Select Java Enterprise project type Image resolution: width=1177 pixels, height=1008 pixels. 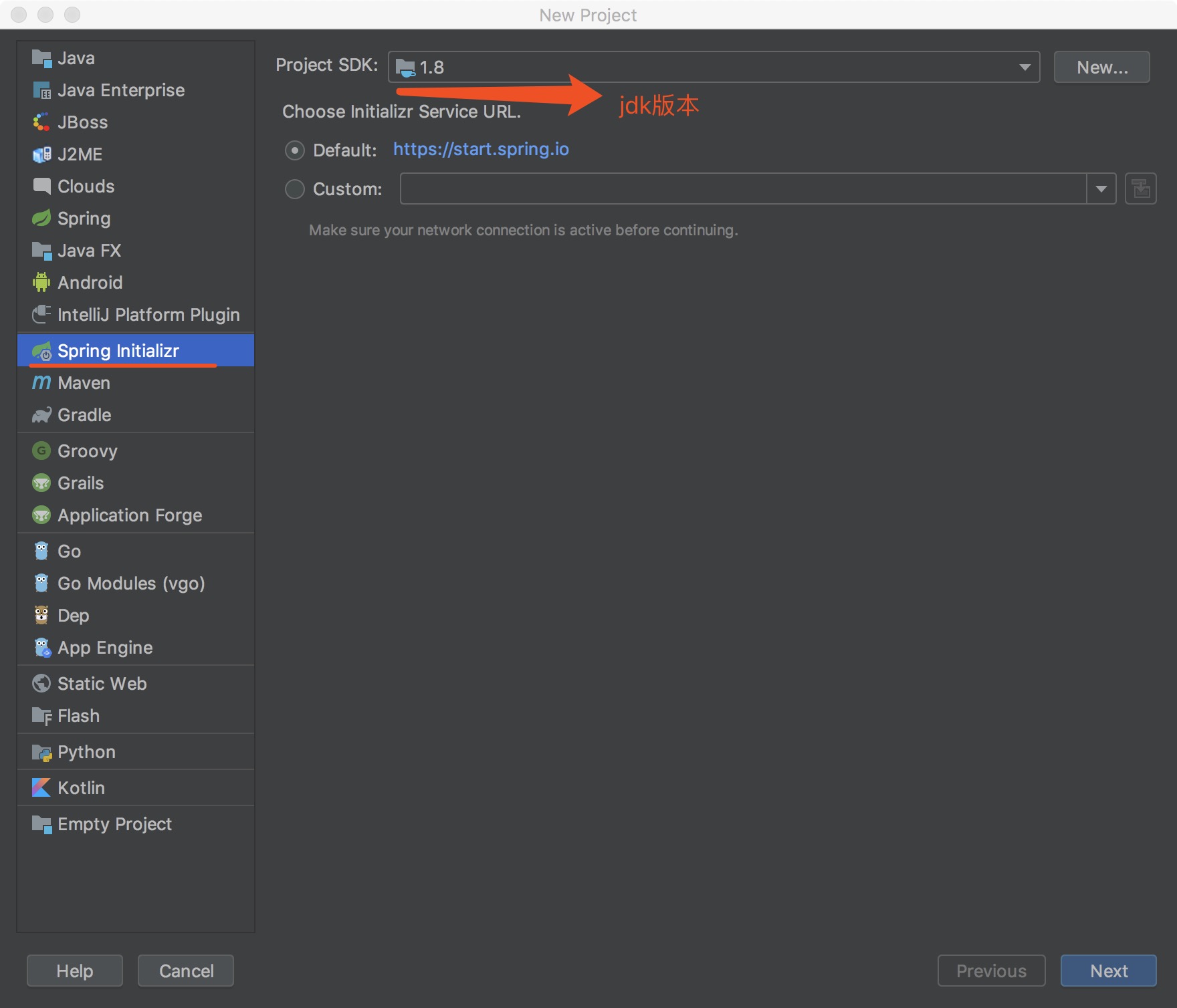coord(121,90)
